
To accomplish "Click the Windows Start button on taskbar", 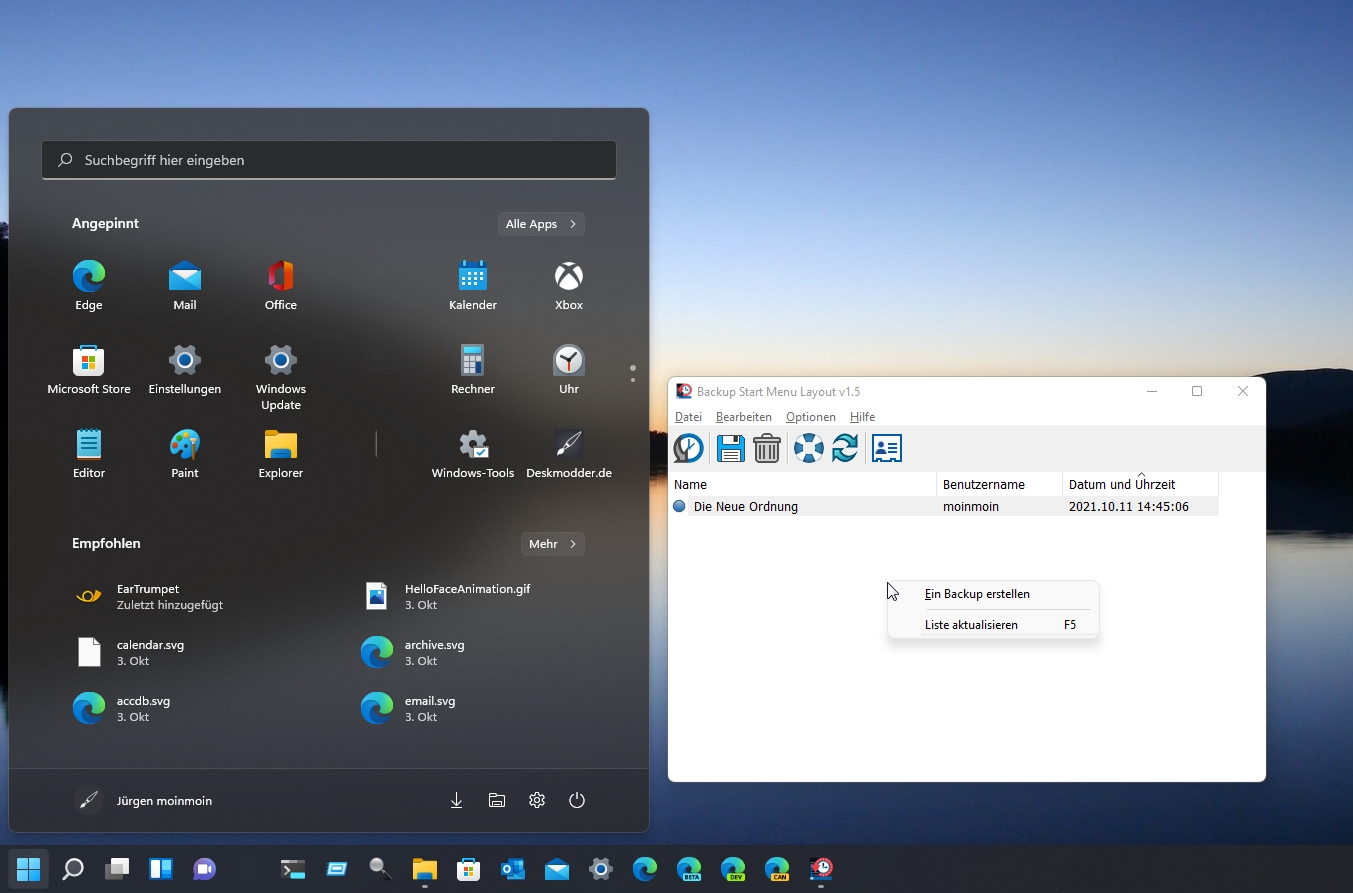I will pos(29,868).
